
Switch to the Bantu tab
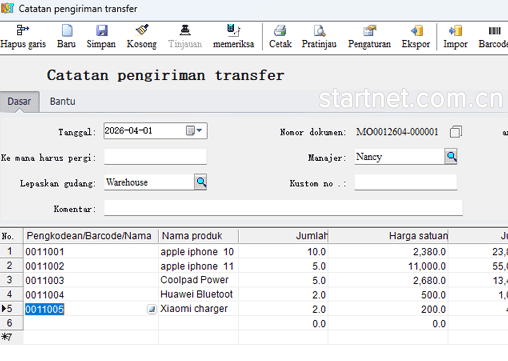[63, 101]
